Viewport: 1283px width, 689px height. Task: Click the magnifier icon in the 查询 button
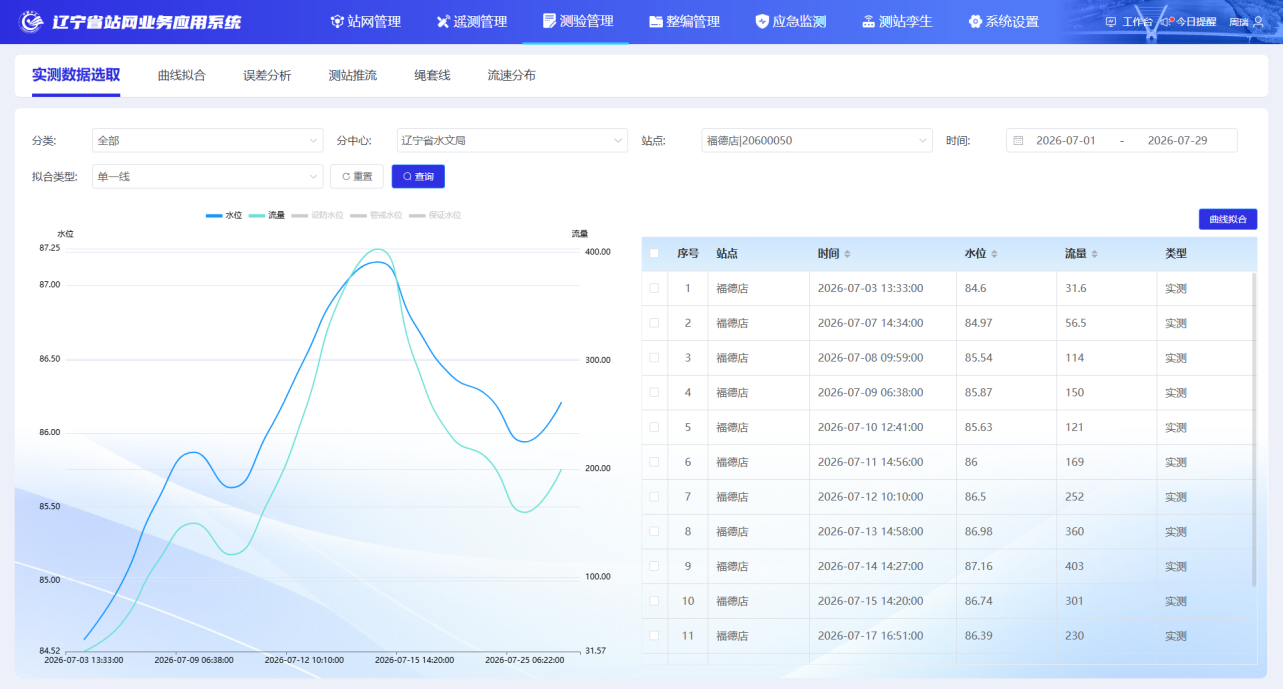pos(407,177)
